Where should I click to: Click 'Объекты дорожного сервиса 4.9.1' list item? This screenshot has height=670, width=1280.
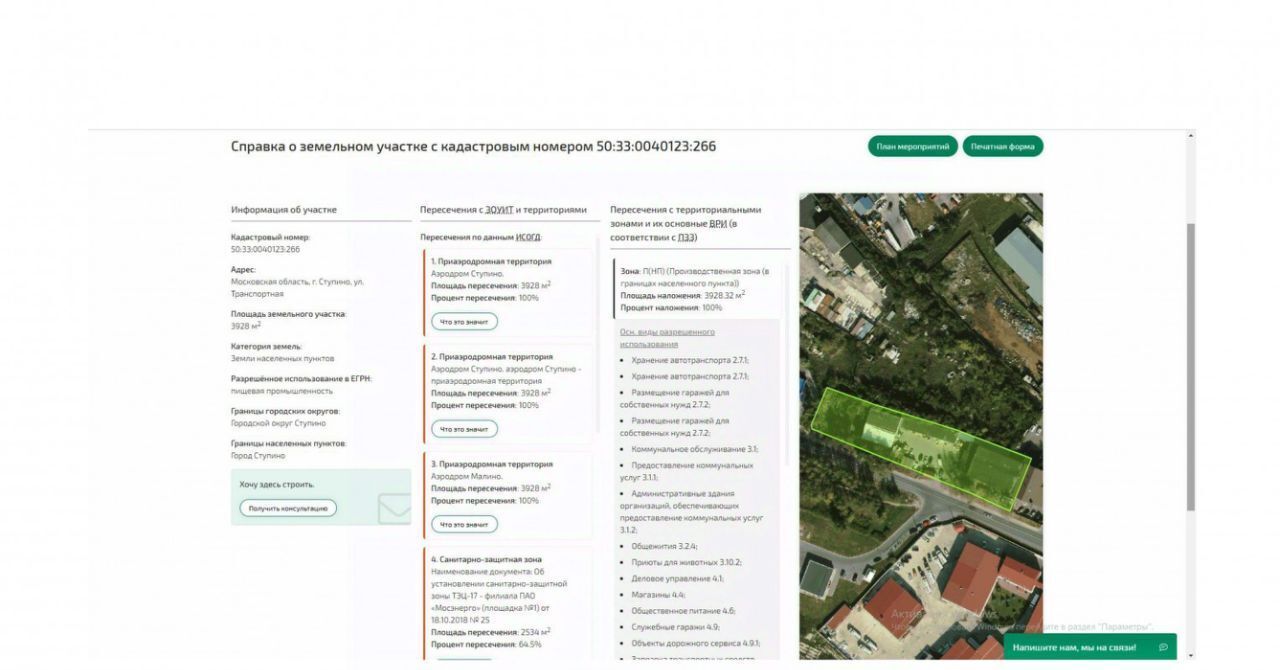(696, 642)
